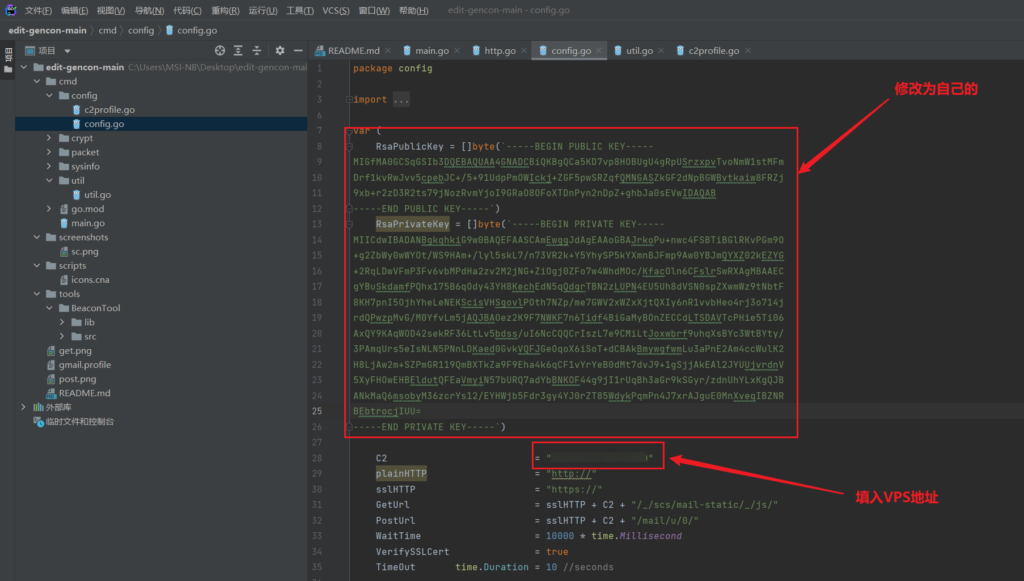Click the expand all icon in project panel

pos(238,50)
